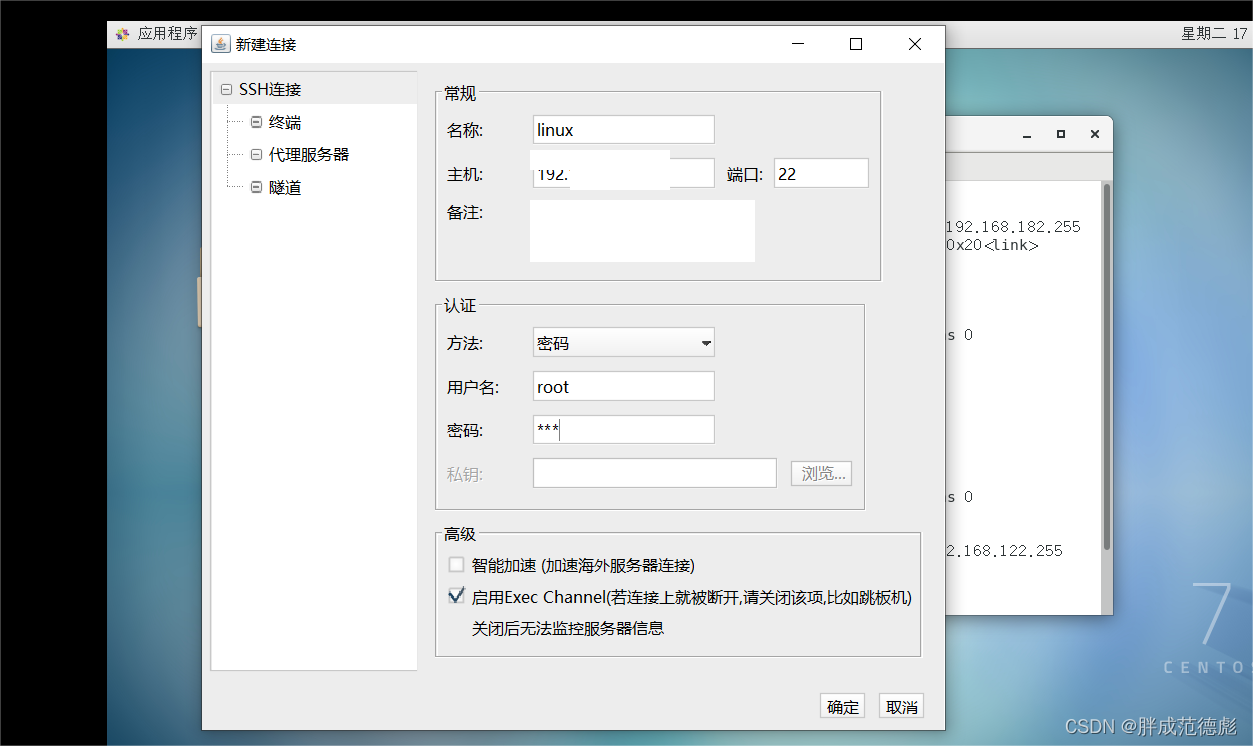Click the terminal window's vertical scrollbar
Image resolution: width=1253 pixels, height=746 pixels.
[x=1107, y=366]
